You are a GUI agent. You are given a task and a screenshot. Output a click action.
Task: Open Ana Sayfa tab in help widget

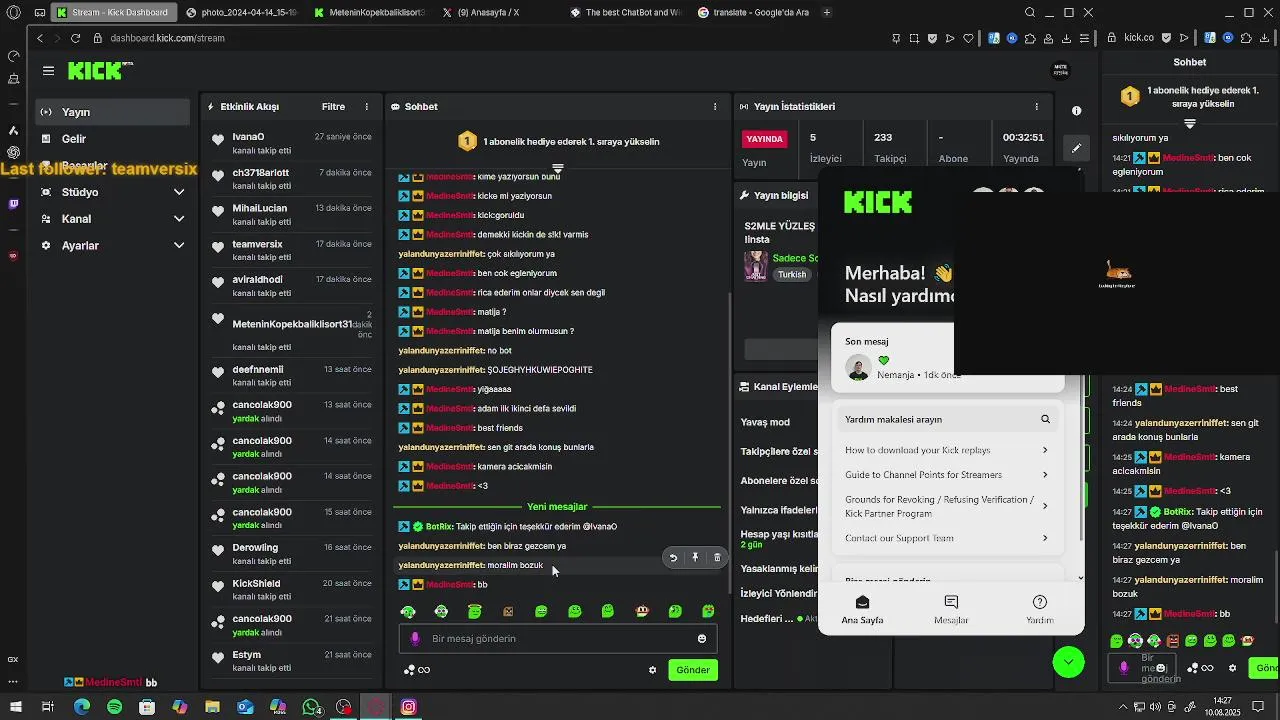[862, 609]
